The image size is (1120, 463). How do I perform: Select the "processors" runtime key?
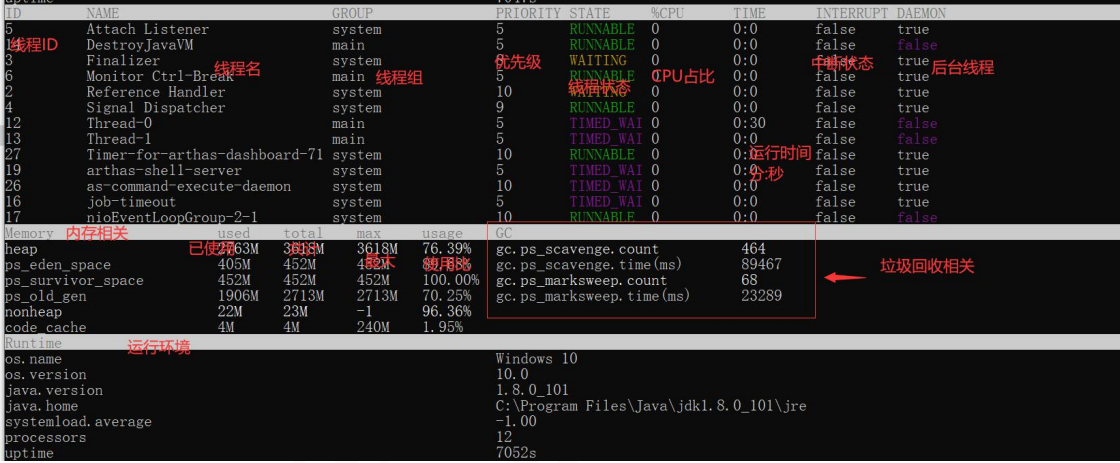pos(46,438)
